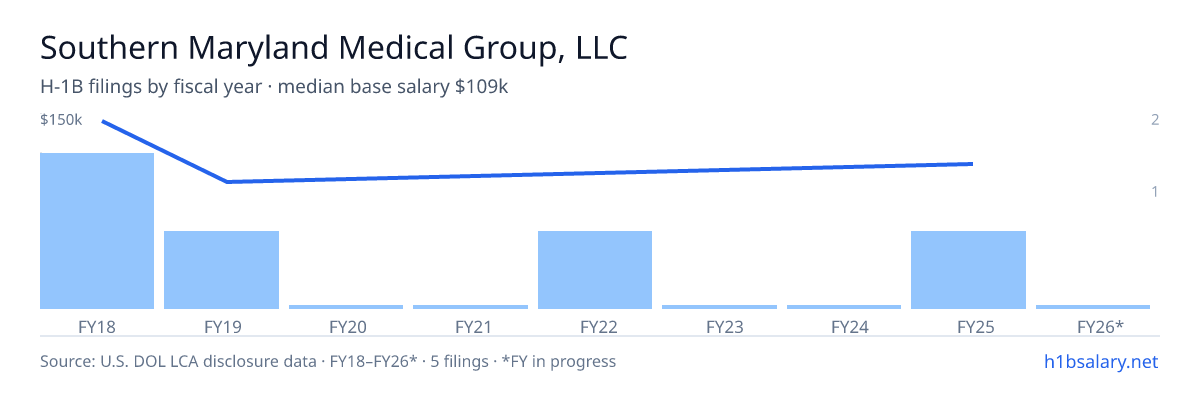Click the salary line's FY18 starting point
This screenshot has width=1200, height=400.
[x=102, y=122]
